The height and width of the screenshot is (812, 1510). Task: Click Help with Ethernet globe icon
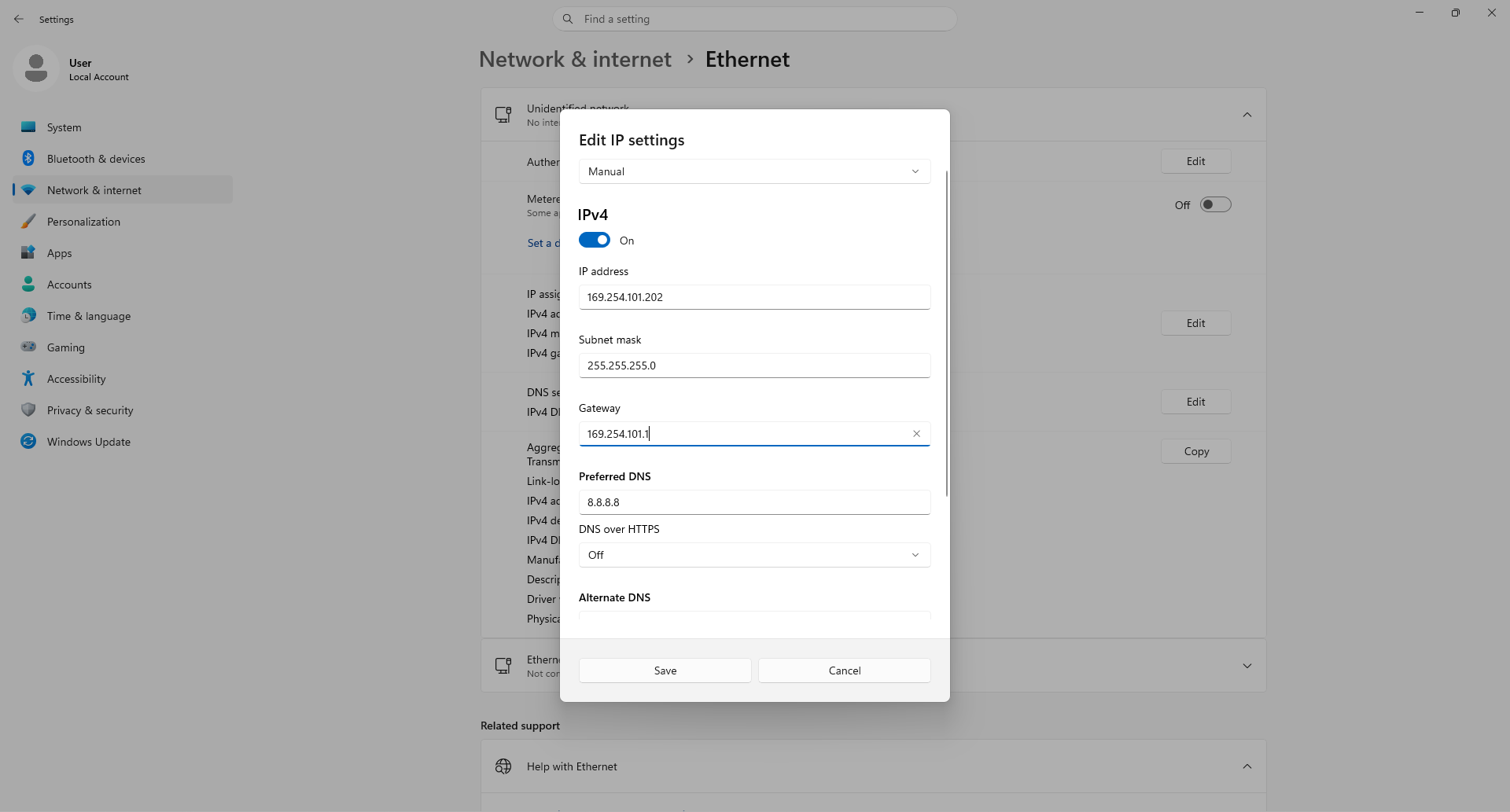pyautogui.click(x=503, y=766)
